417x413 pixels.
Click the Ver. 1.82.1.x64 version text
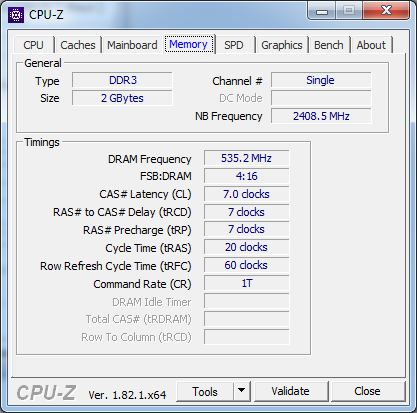click(x=127, y=395)
